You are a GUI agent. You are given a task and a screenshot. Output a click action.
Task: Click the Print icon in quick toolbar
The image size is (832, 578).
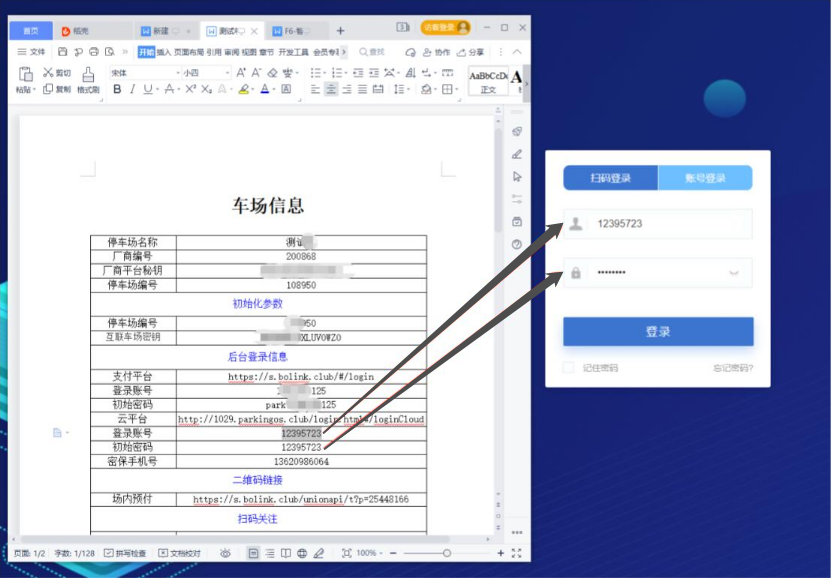pyautogui.click(x=94, y=51)
